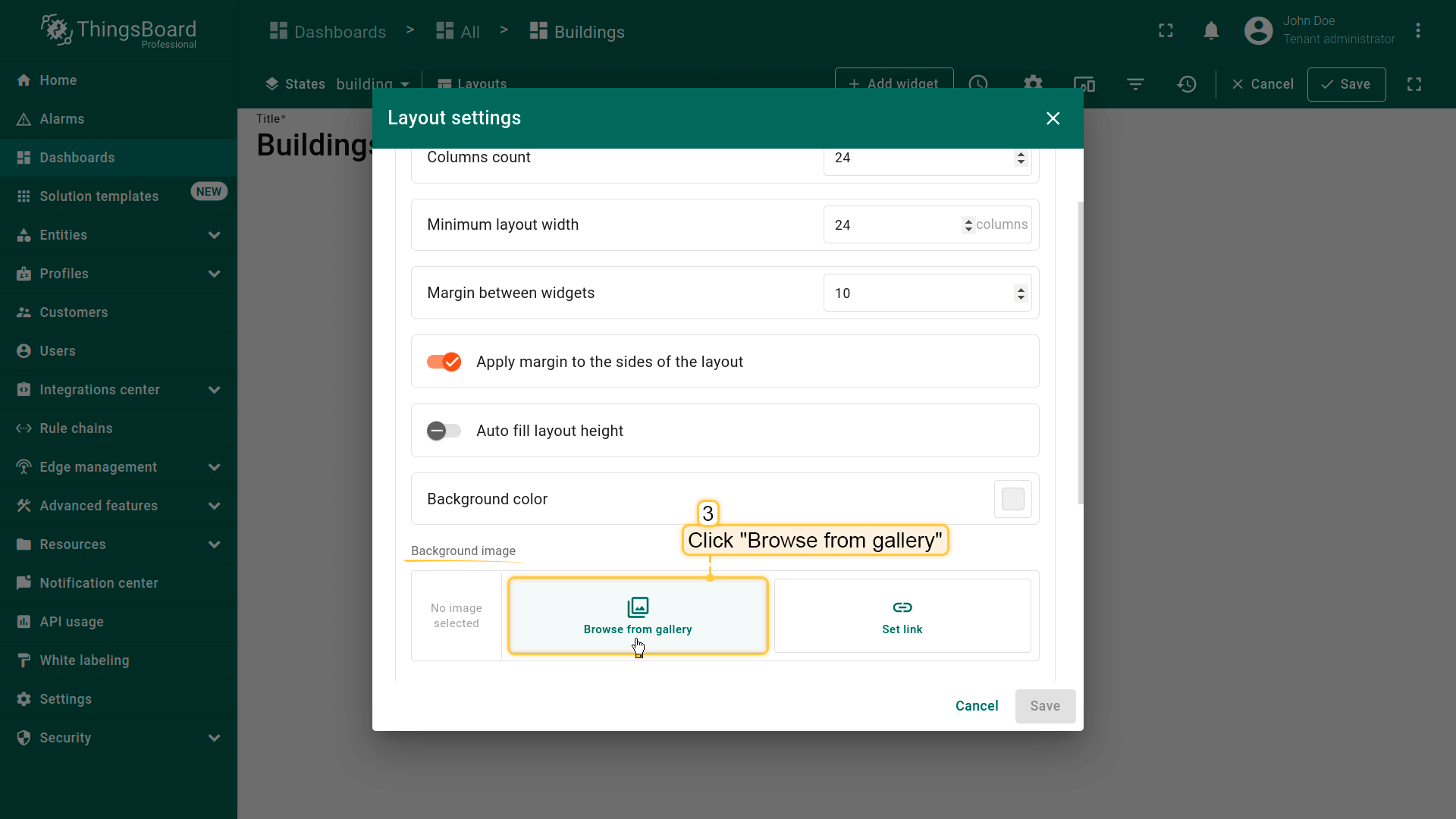Toggle fullscreen icon in the top bar
This screenshot has height=819, width=1456.
point(1166,31)
